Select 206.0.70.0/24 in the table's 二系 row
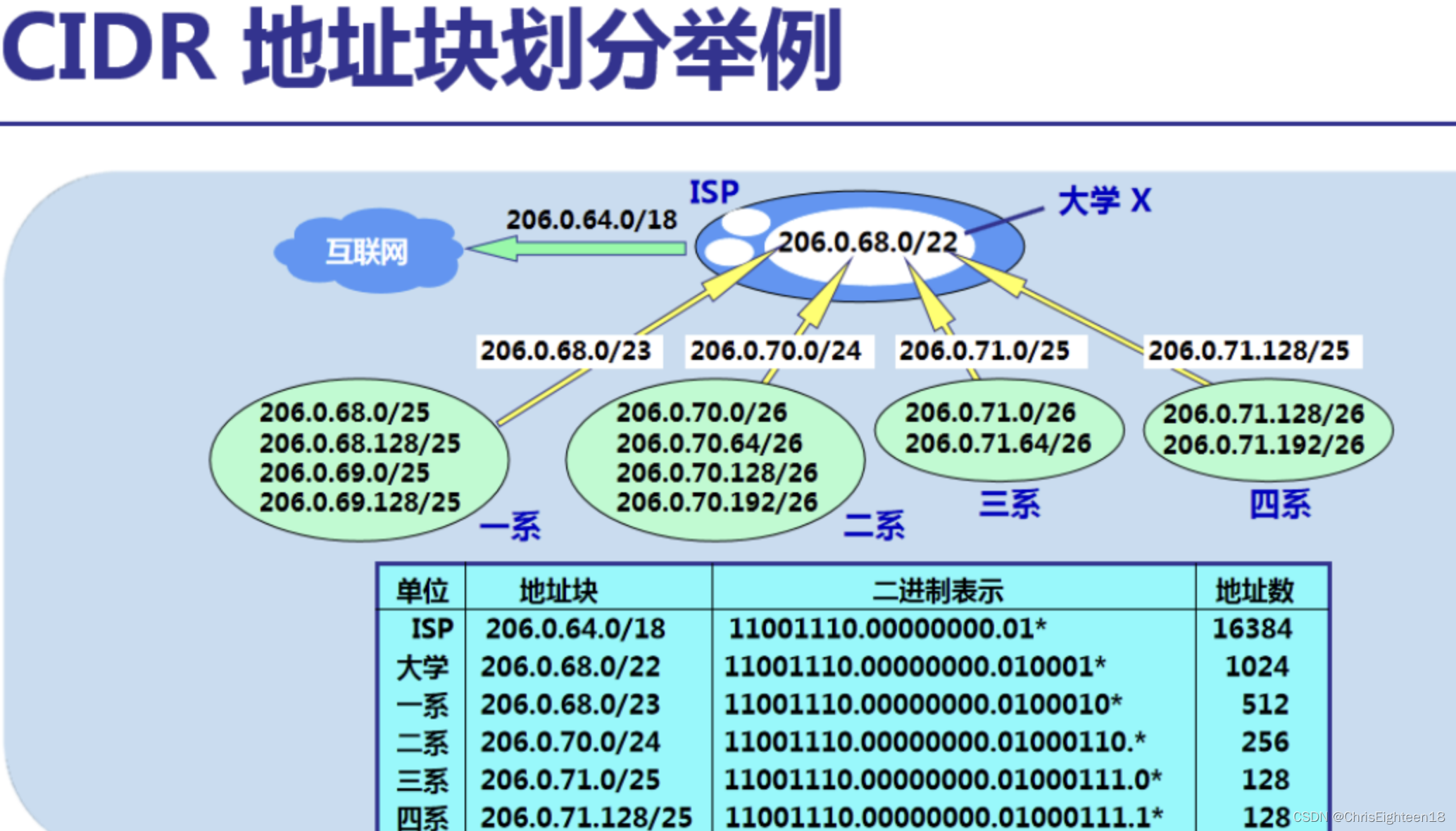 pyautogui.click(x=571, y=742)
